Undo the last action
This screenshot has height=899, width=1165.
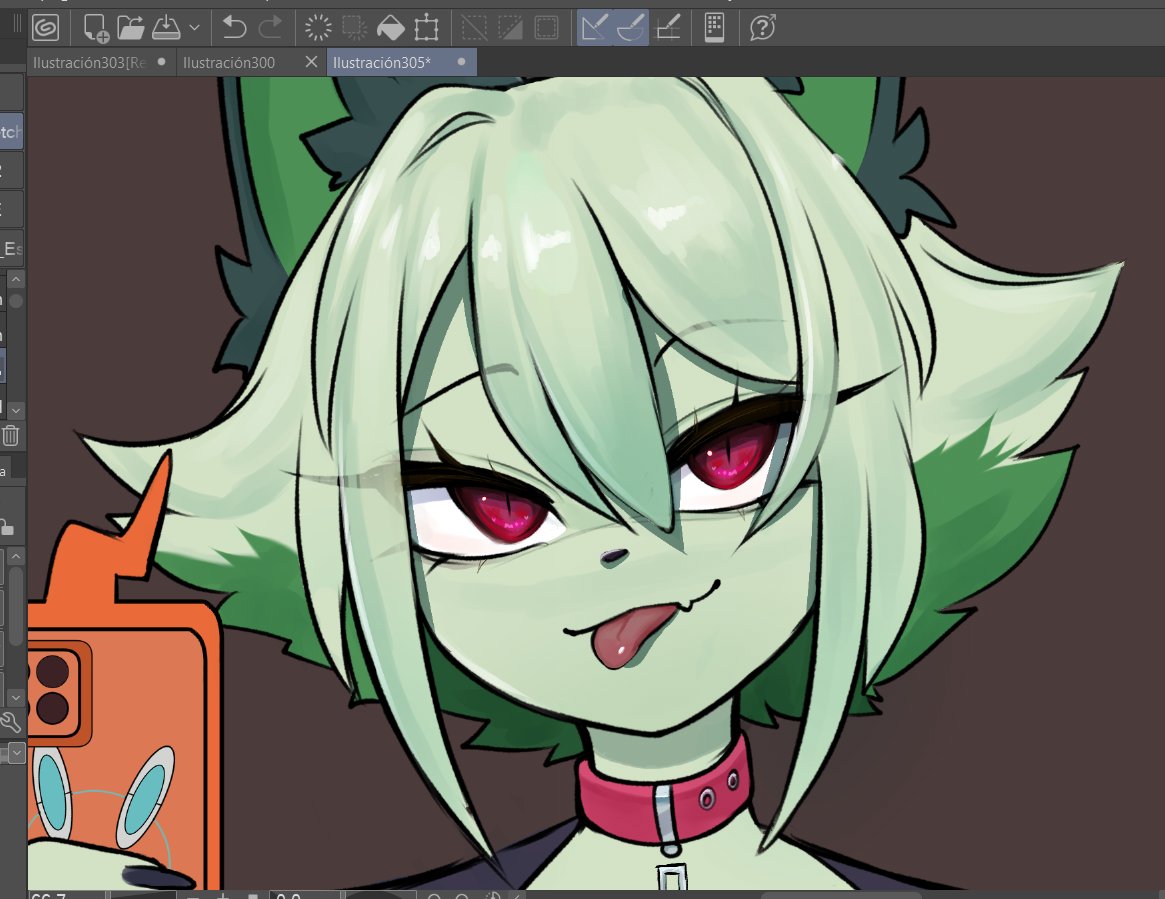click(234, 28)
